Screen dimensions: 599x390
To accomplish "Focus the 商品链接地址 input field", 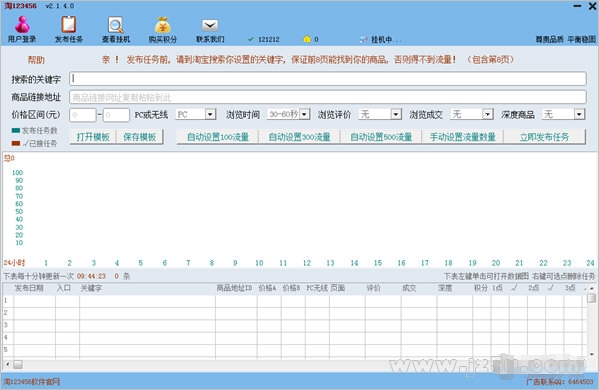I will (x=328, y=97).
